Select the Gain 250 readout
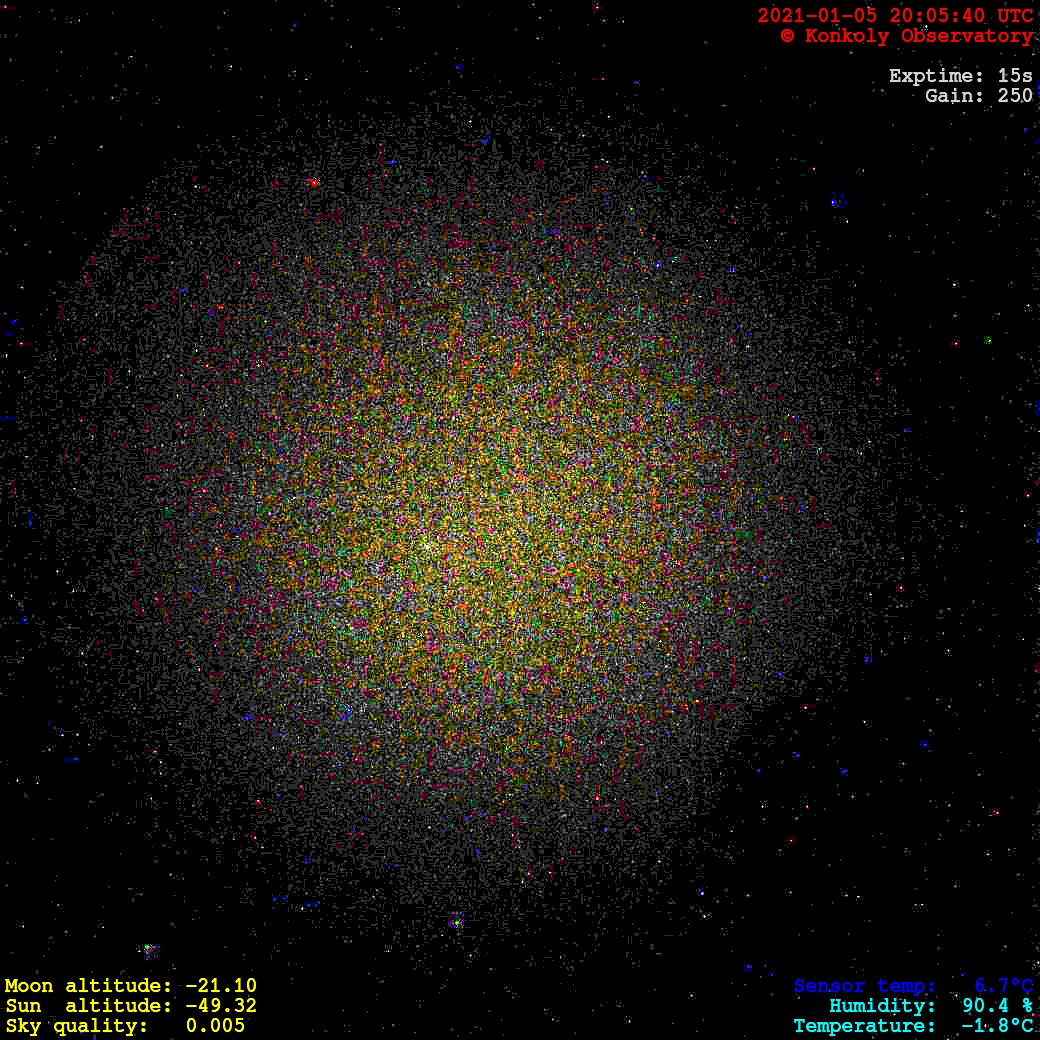 tap(978, 96)
